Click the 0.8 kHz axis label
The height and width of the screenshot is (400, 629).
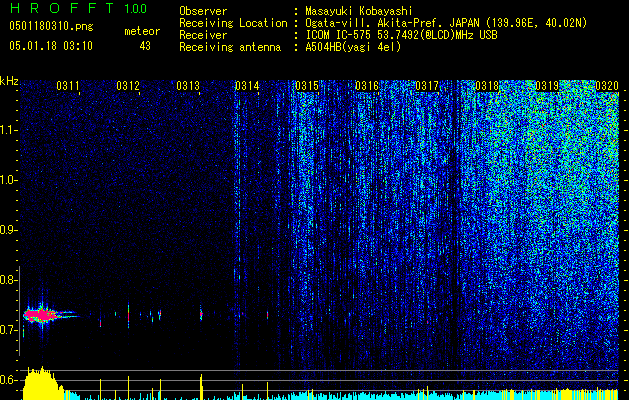pyautogui.click(x=8, y=280)
